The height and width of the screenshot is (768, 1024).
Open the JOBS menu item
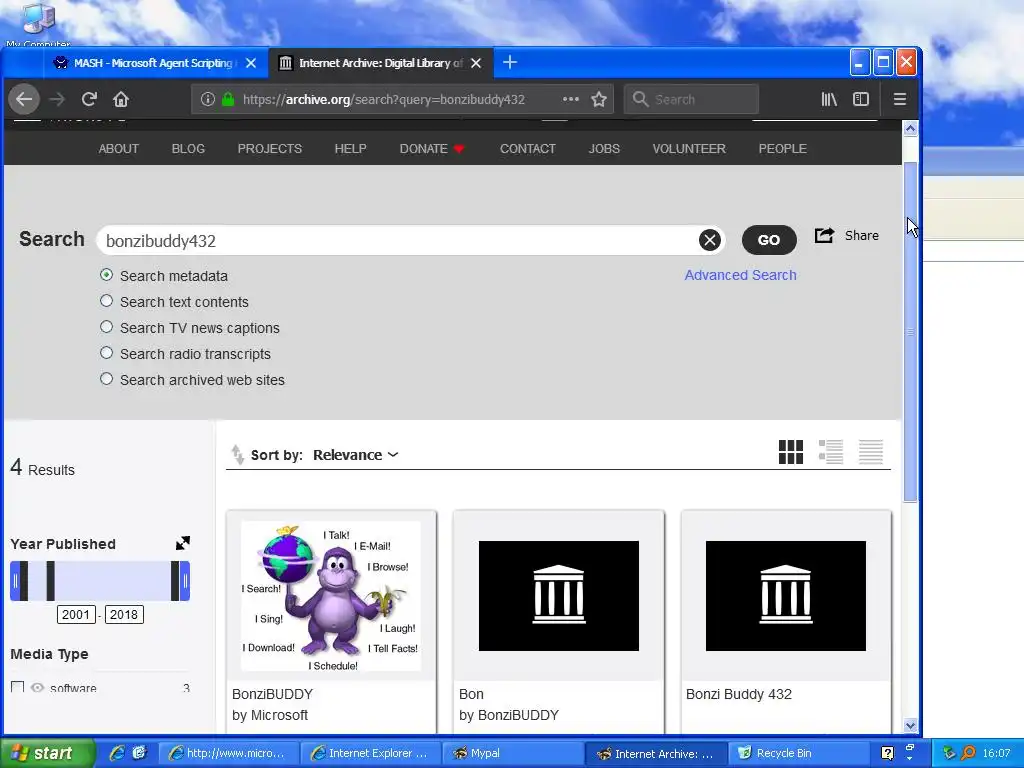604,149
